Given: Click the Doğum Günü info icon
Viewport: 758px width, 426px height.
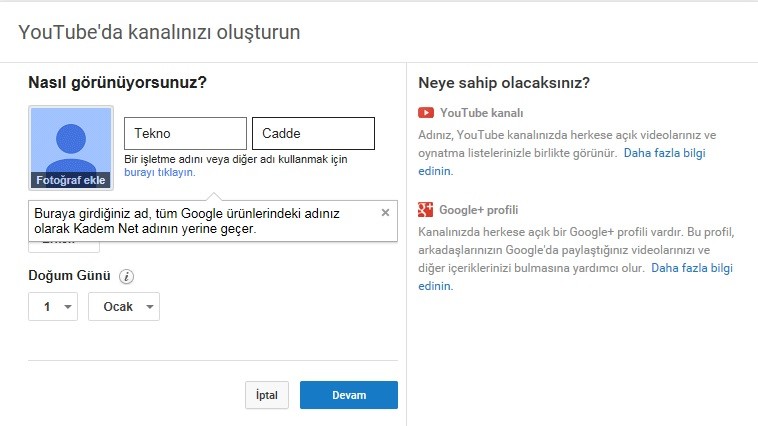Looking at the screenshot, I should point(127,276).
